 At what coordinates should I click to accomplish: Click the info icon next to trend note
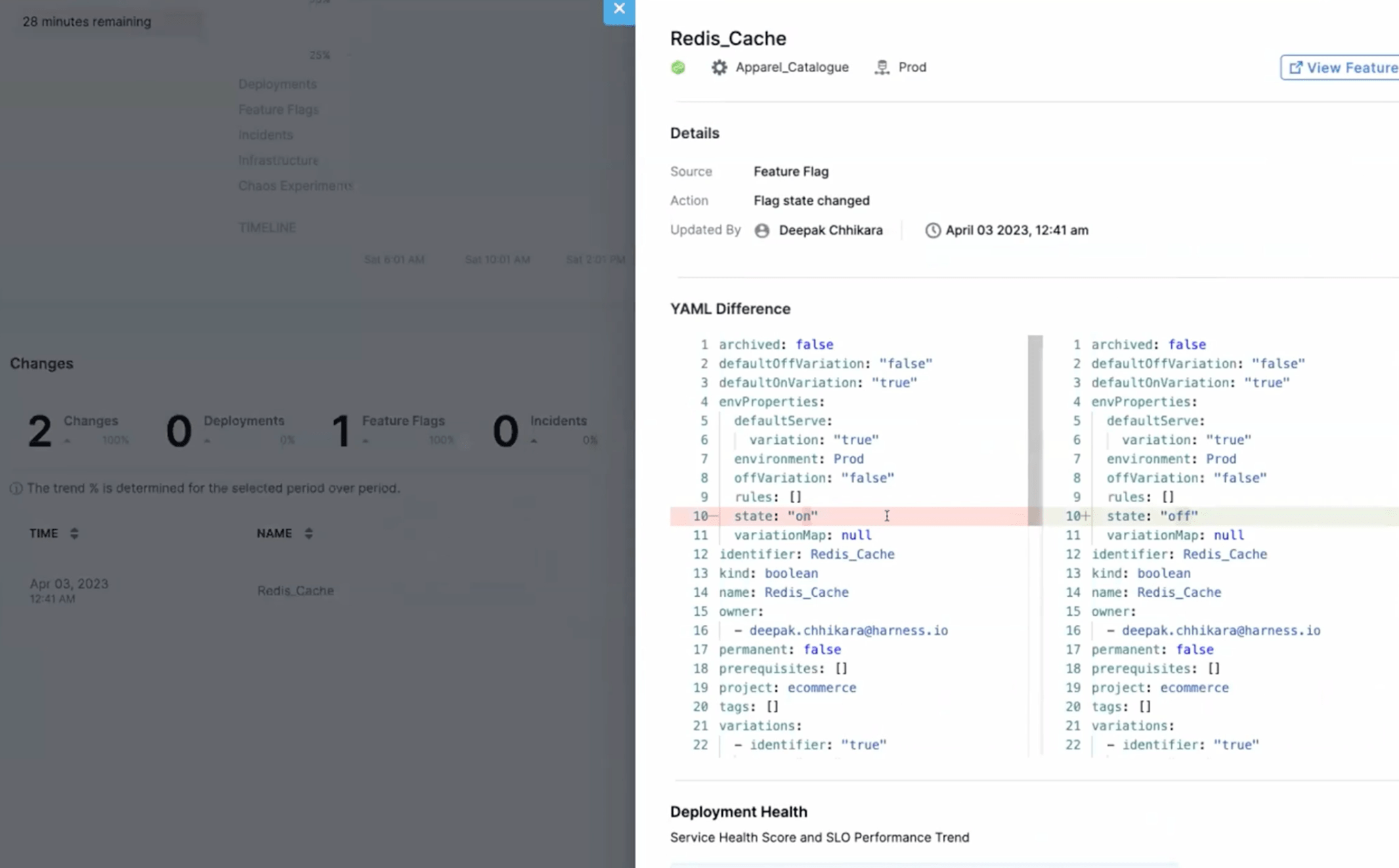(x=16, y=488)
